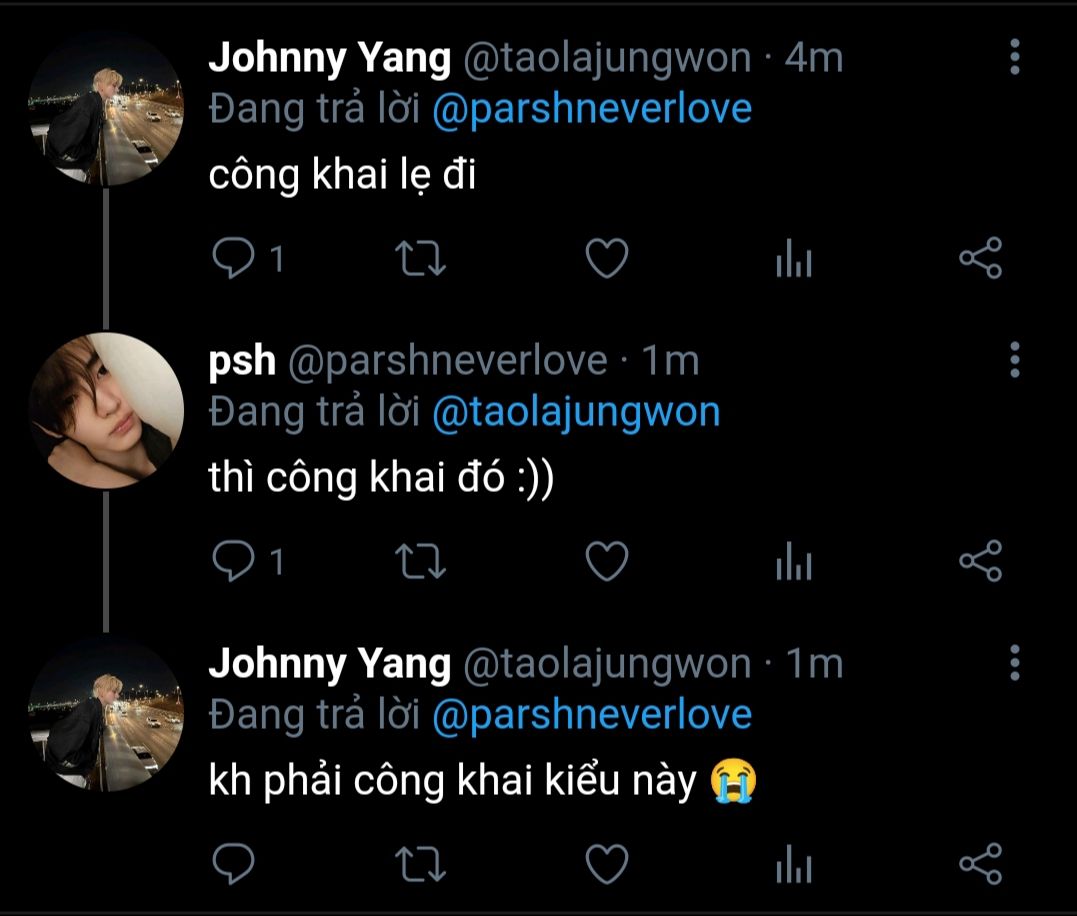Retweet psh's 'thì công khai đó' tweet
This screenshot has width=1077, height=916.
tap(420, 561)
